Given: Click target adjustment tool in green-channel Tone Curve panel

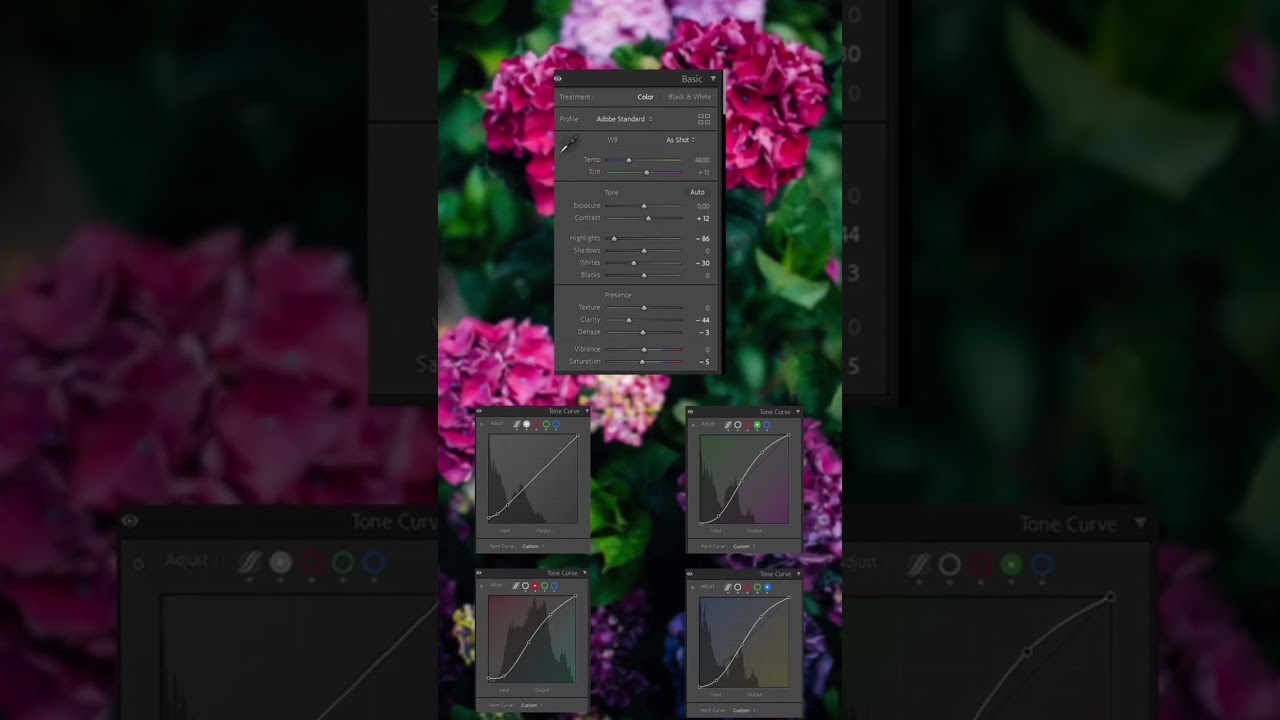Looking at the screenshot, I should (693, 425).
